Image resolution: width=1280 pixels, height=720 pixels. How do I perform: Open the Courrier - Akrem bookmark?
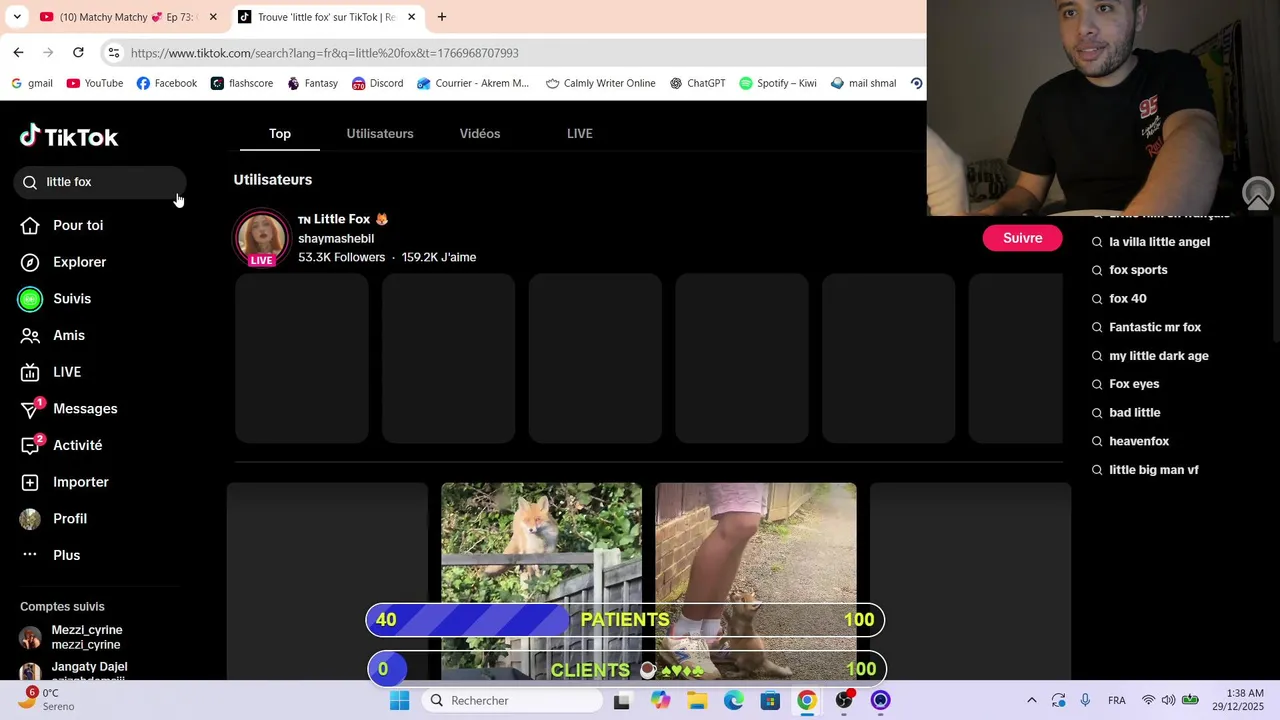pyautogui.click(x=473, y=83)
